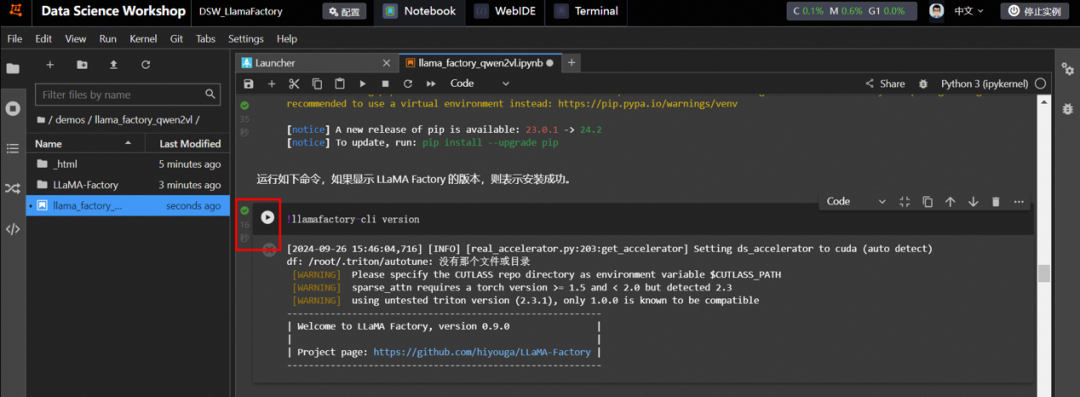Restart kernel and run all cells
Image resolution: width=1080 pixels, height=397 pixels.
pyautogui.click(x=431, y=83)
